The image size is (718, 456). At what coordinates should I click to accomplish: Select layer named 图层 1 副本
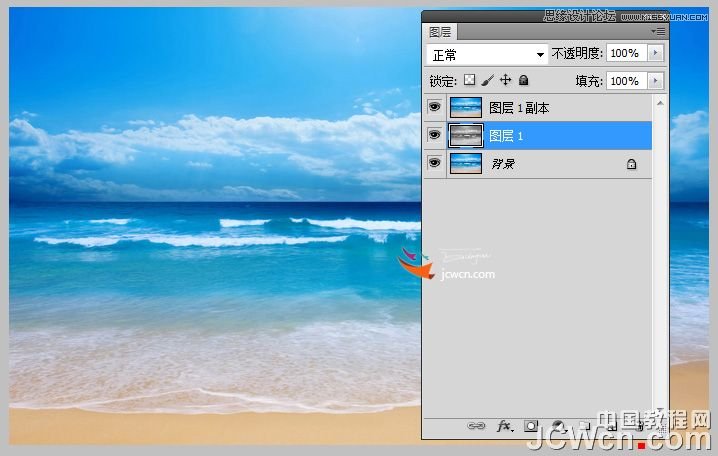519,108
